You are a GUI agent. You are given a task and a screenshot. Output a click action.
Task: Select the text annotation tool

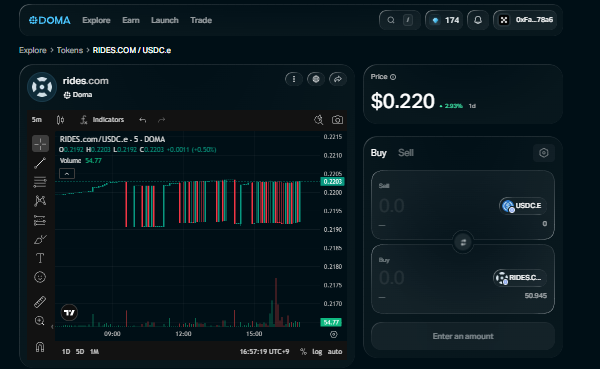40,258
